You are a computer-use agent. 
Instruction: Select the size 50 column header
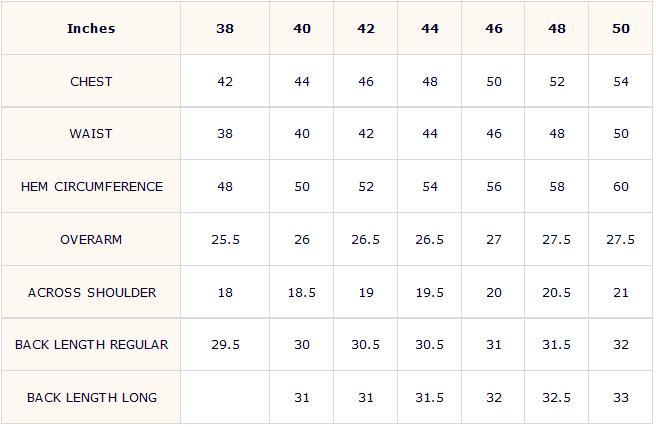[x=621, y=28]
